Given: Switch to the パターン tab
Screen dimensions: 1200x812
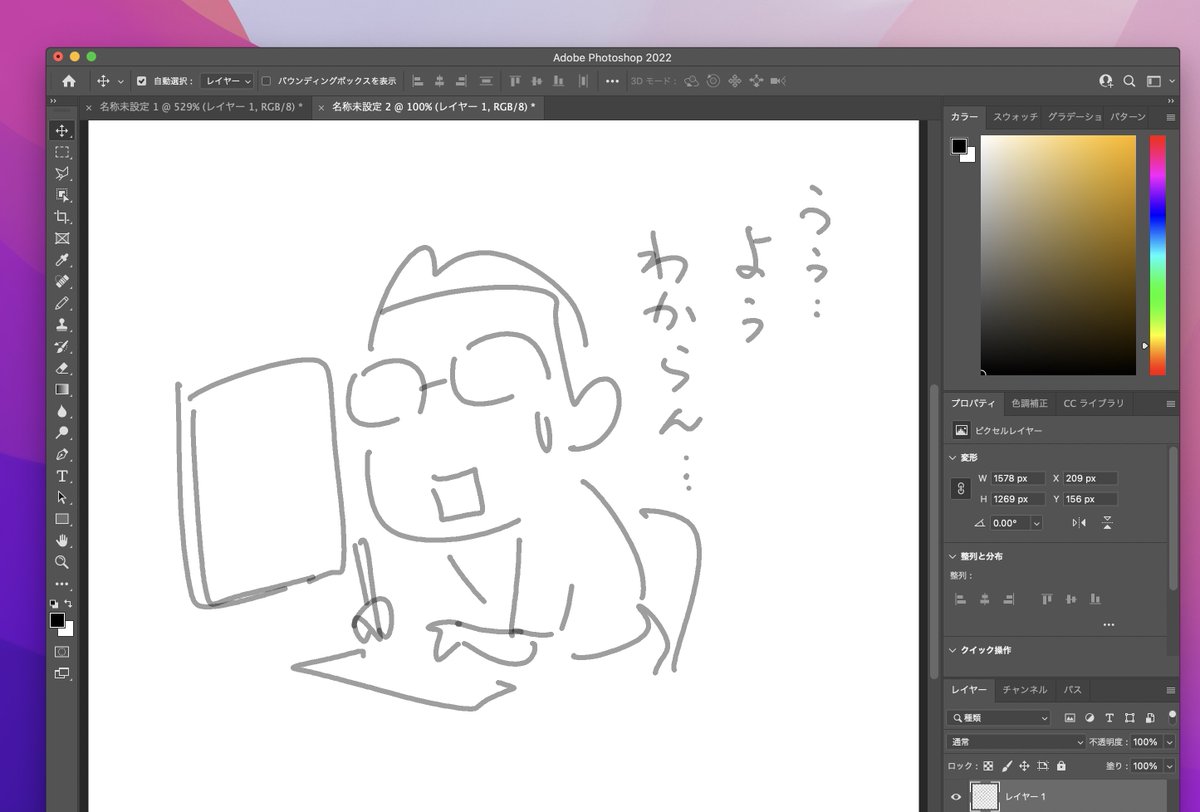Looking at the screenshot, I should click(1128, 117).
